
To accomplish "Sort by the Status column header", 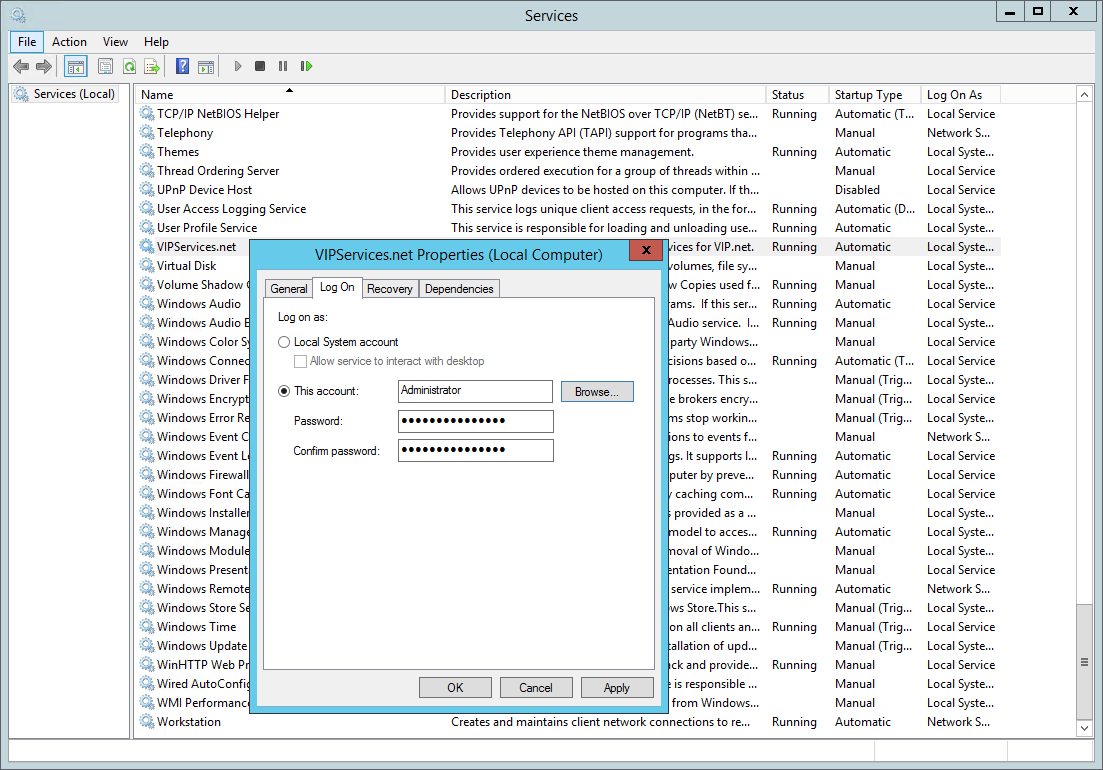I will (797, 94).
